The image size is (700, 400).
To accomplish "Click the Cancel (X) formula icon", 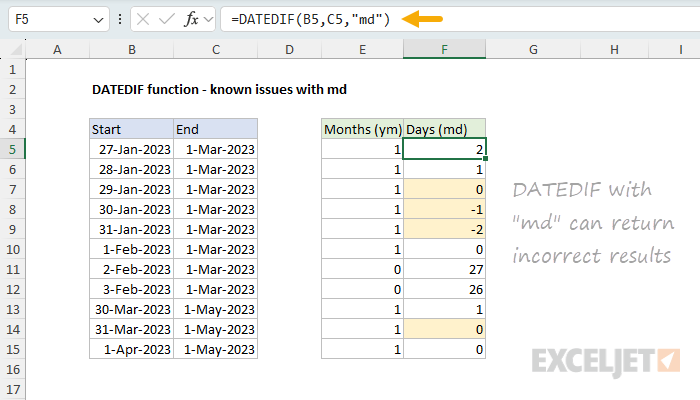I will click(x=143, y=19).
